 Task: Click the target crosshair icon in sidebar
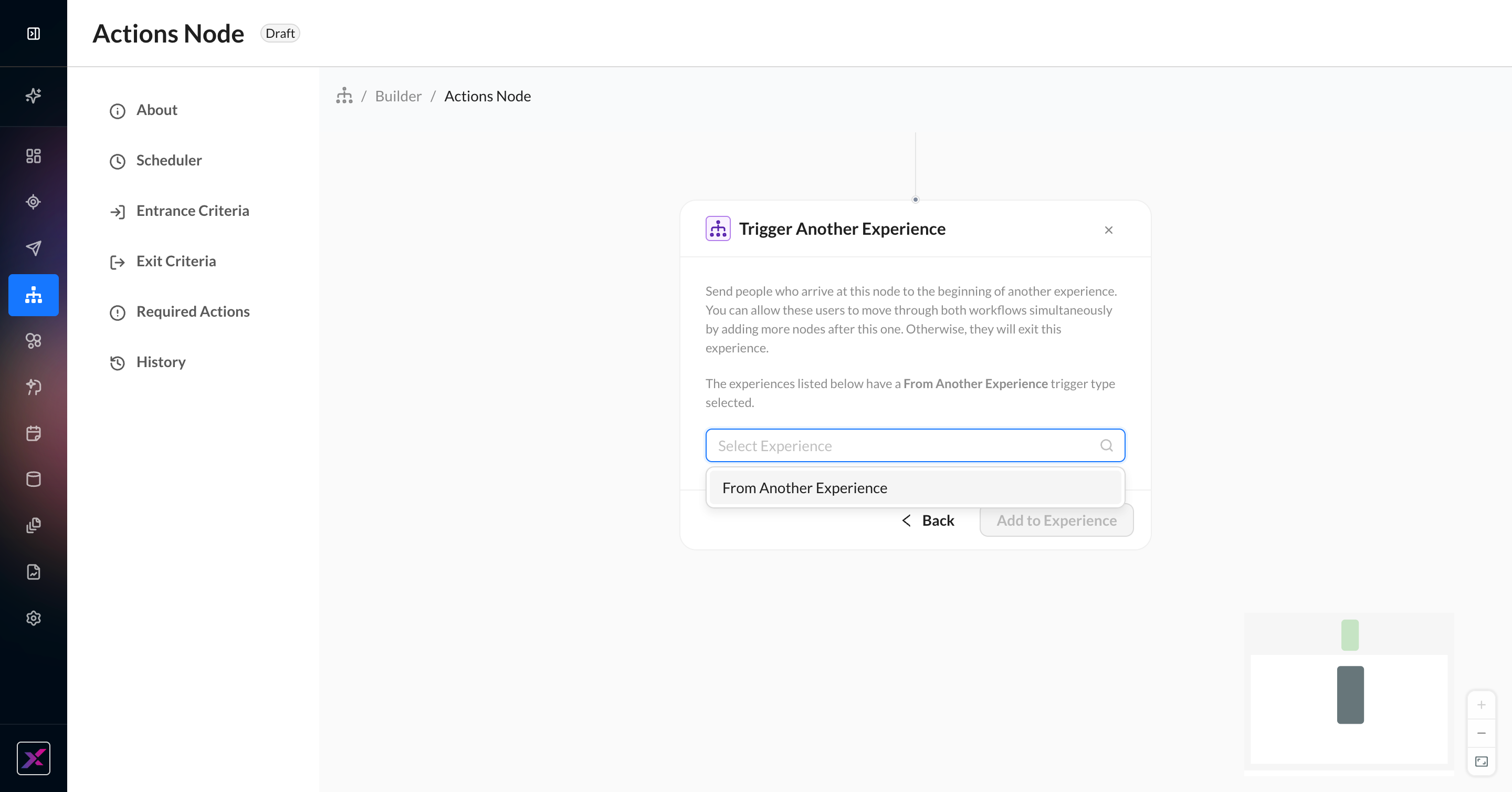(34, 202)
